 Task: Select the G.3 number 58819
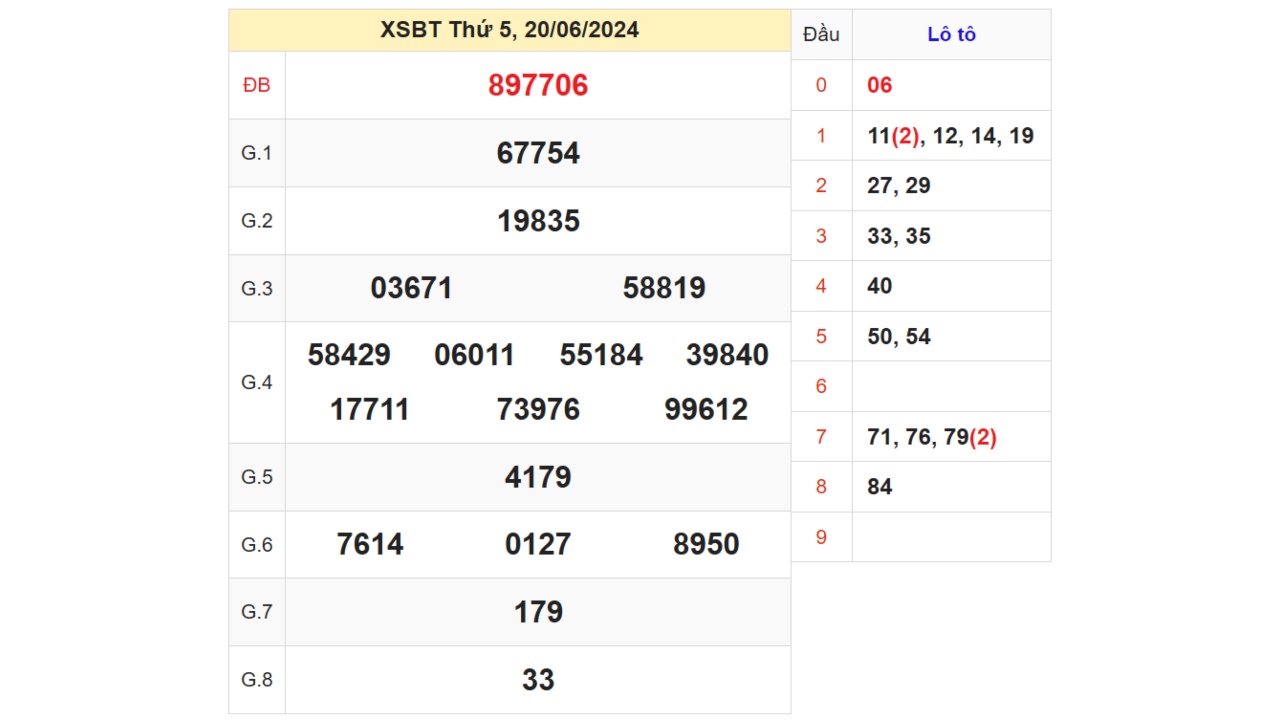point(664,288)
